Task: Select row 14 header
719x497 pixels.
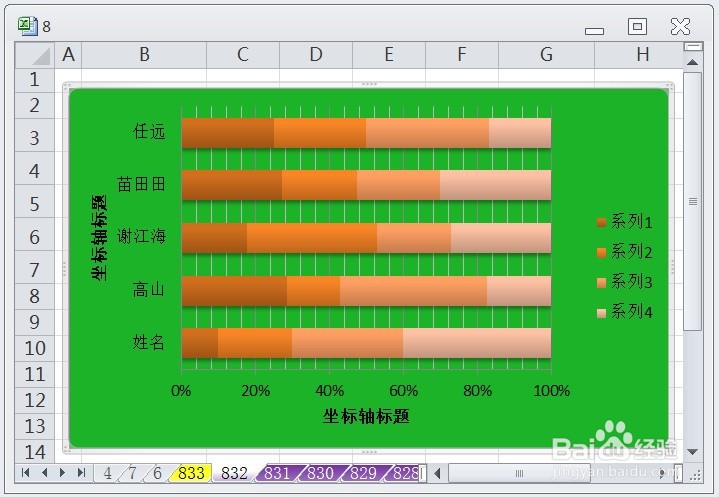Action: click(35, 452)
